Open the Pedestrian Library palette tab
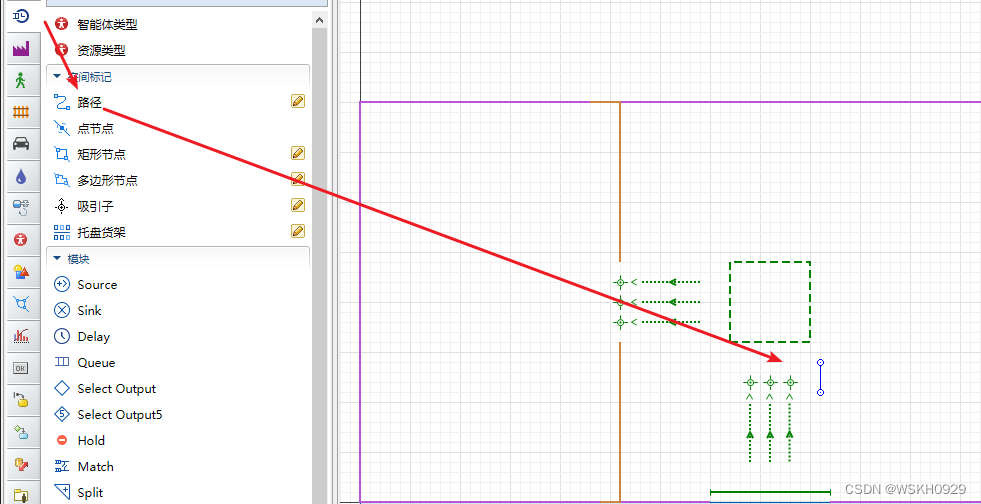The image size is (981, 504). tap(21, 81)
